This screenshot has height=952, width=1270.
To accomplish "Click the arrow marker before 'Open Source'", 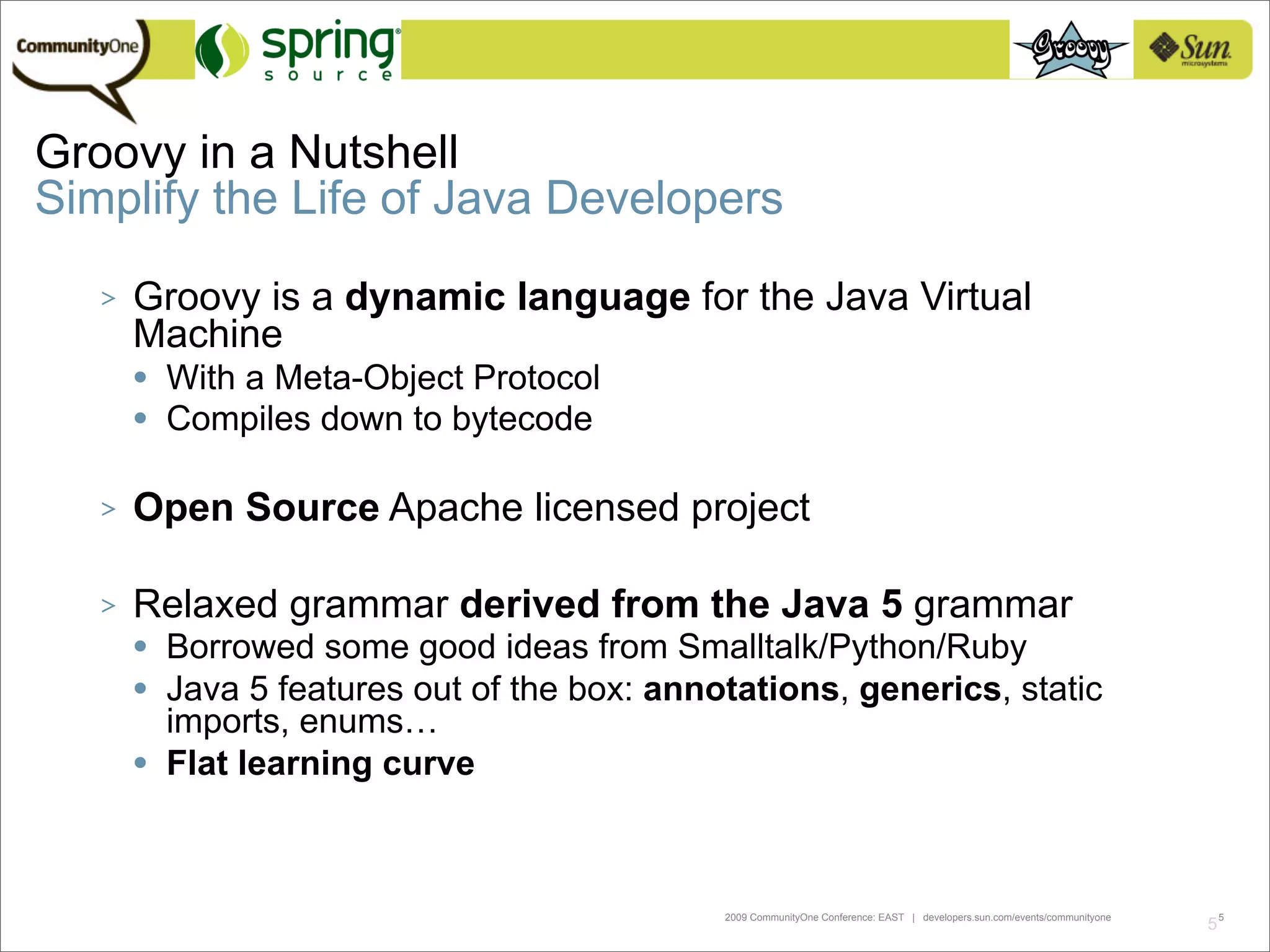I will coord(108,509).
